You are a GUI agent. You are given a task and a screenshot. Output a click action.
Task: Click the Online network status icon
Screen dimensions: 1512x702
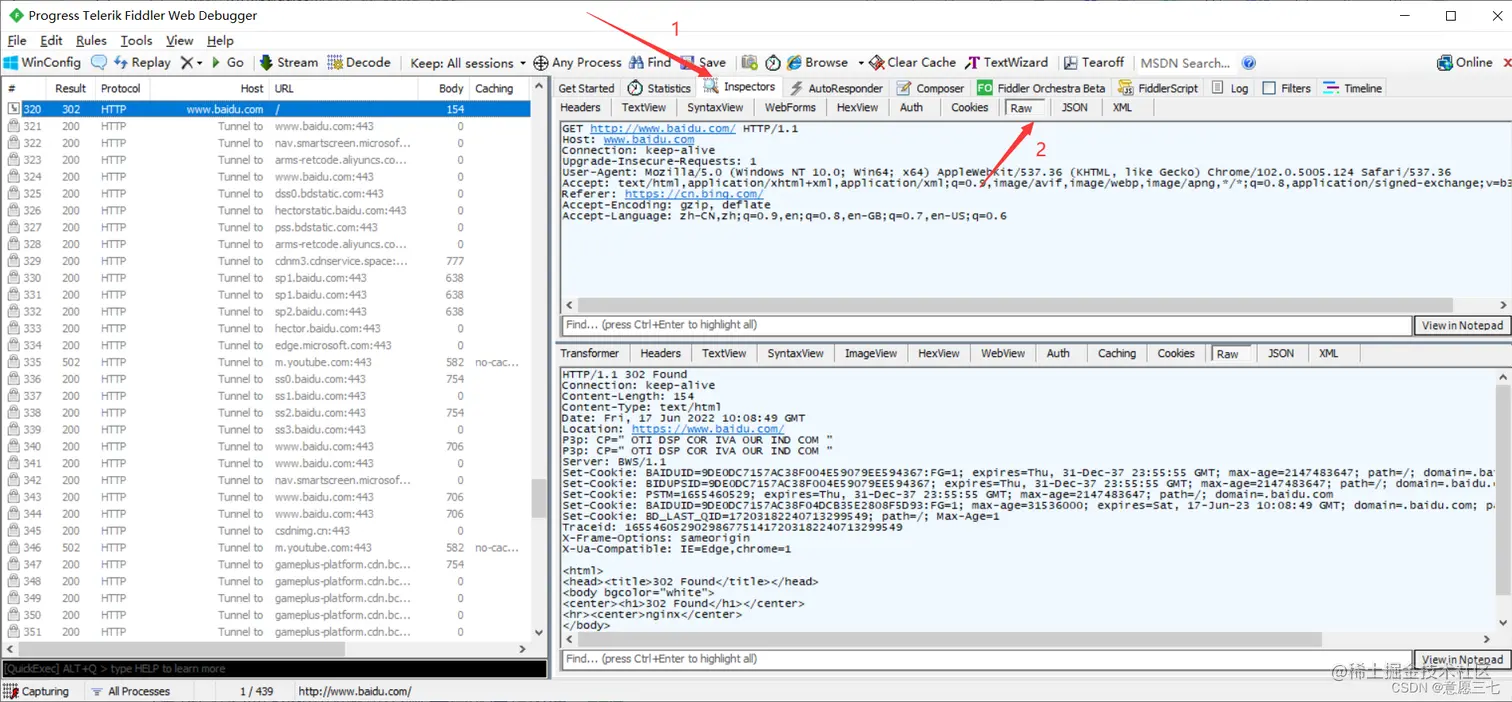coord(1465,62)
